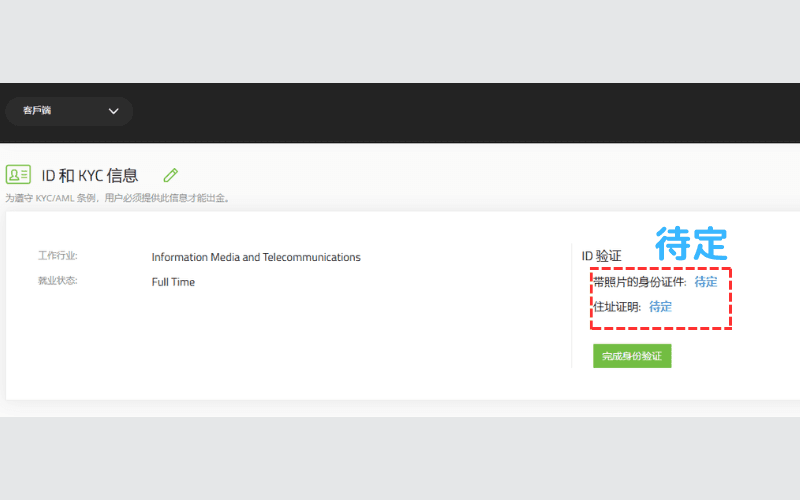Open 待定 status link for photo ID
Viewport: 800px width, 500px height.
pos(706,282)
